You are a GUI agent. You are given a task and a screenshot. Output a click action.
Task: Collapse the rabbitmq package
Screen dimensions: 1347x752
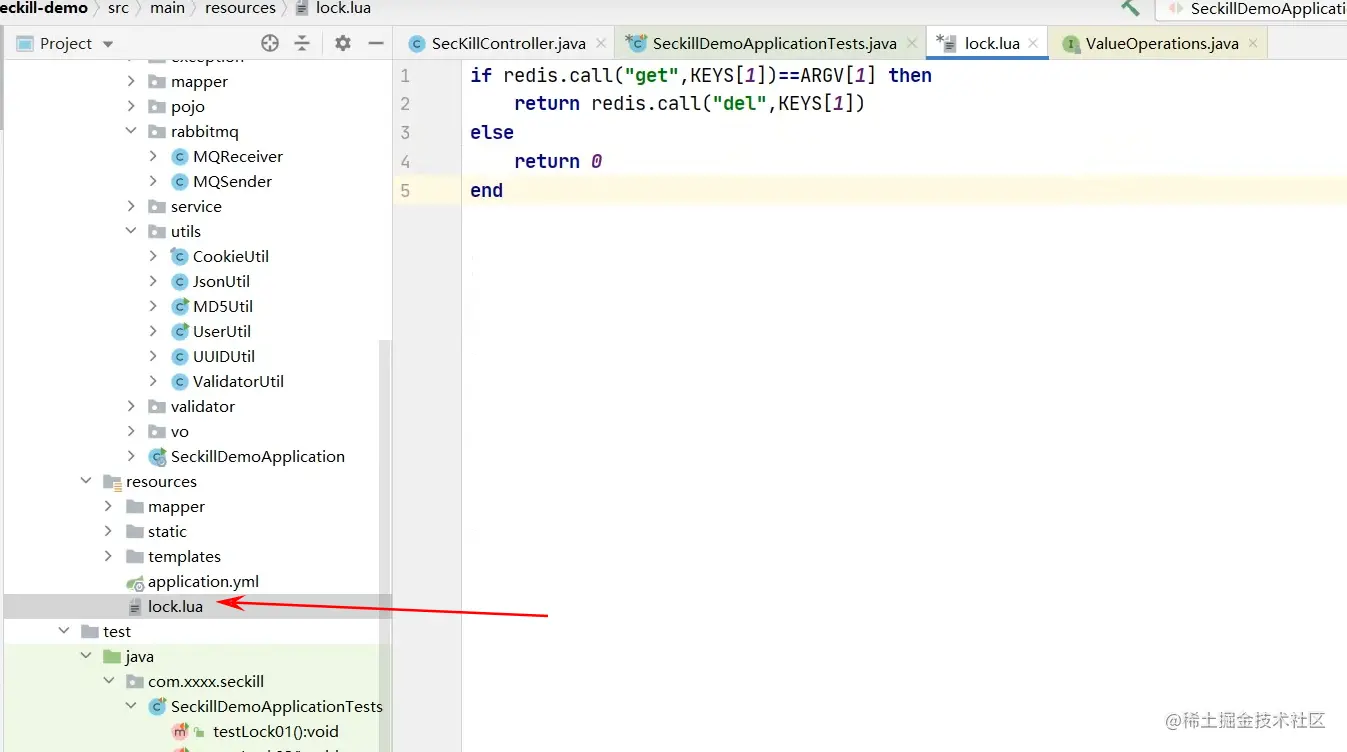tap(131, 131)
